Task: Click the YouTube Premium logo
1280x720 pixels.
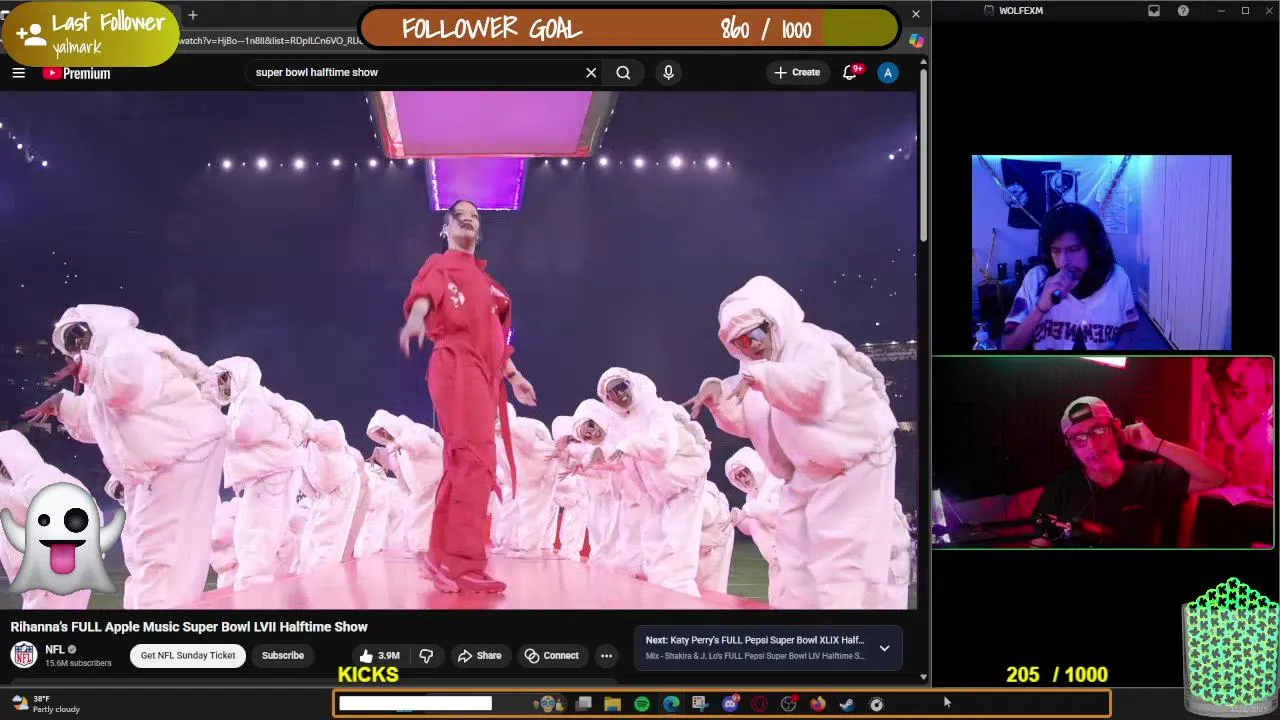Action: coord(76,73)
